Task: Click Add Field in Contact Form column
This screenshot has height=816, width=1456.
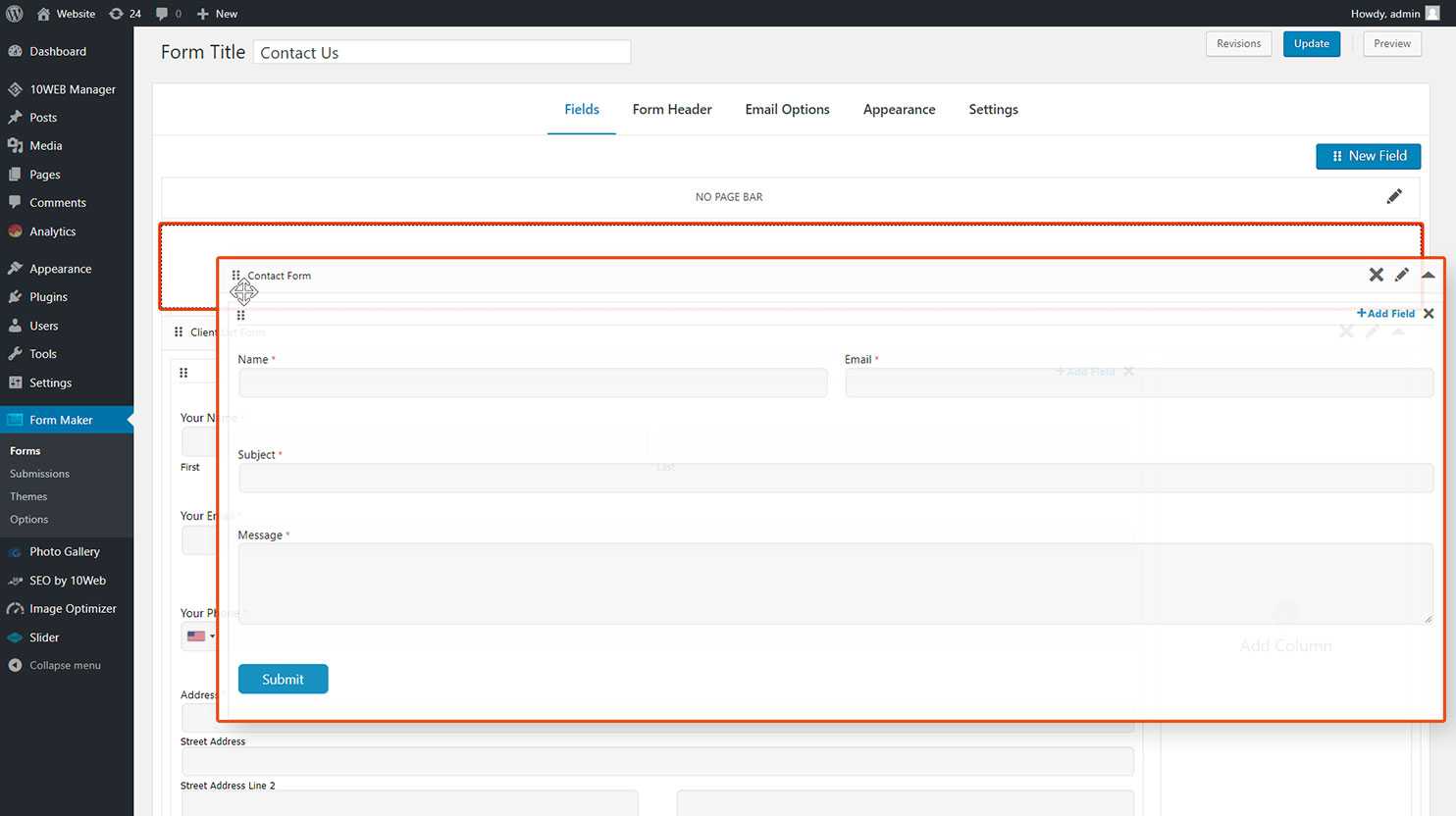Action: (x=1385, y=314)
